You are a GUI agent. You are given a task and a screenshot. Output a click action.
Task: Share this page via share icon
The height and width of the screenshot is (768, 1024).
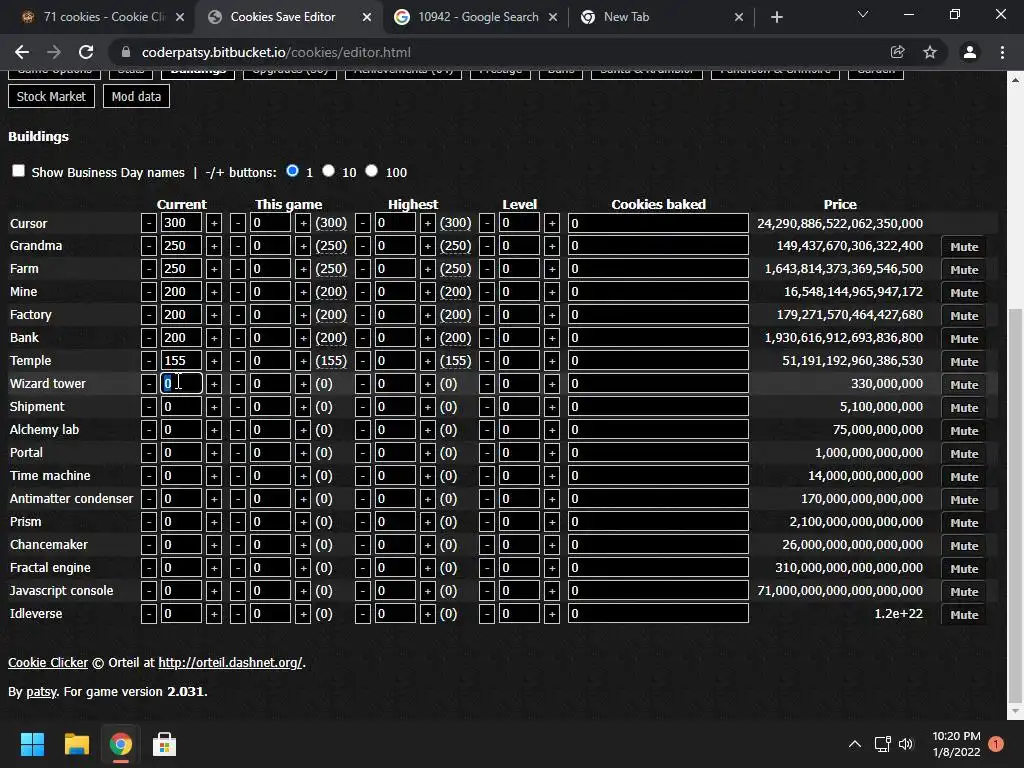point(897,52)
